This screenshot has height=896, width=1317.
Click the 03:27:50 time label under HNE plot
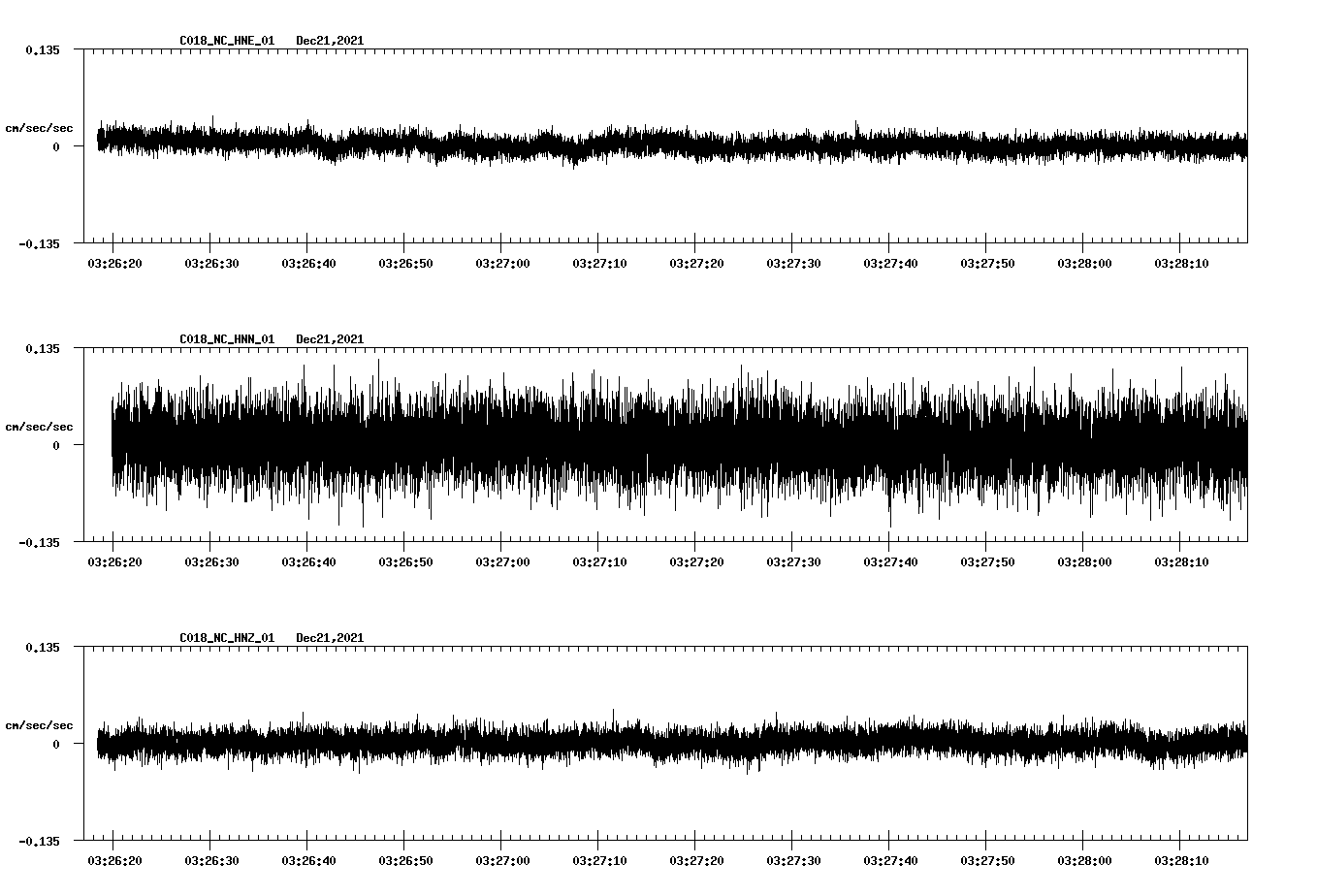coord(987,263)
